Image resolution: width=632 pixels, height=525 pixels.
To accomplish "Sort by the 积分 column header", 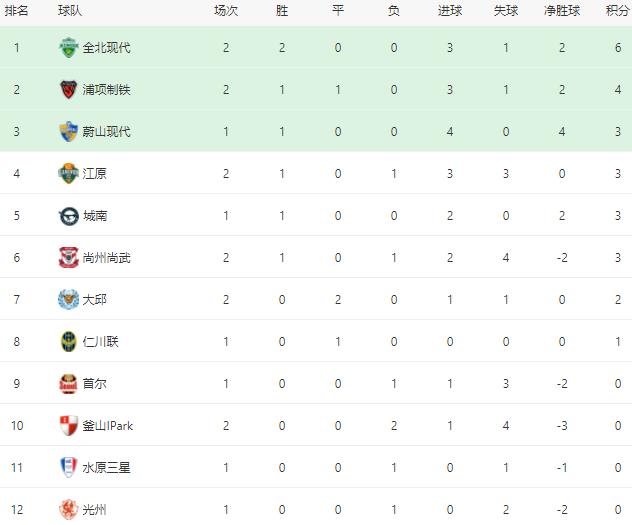I will tap(617, 11).
